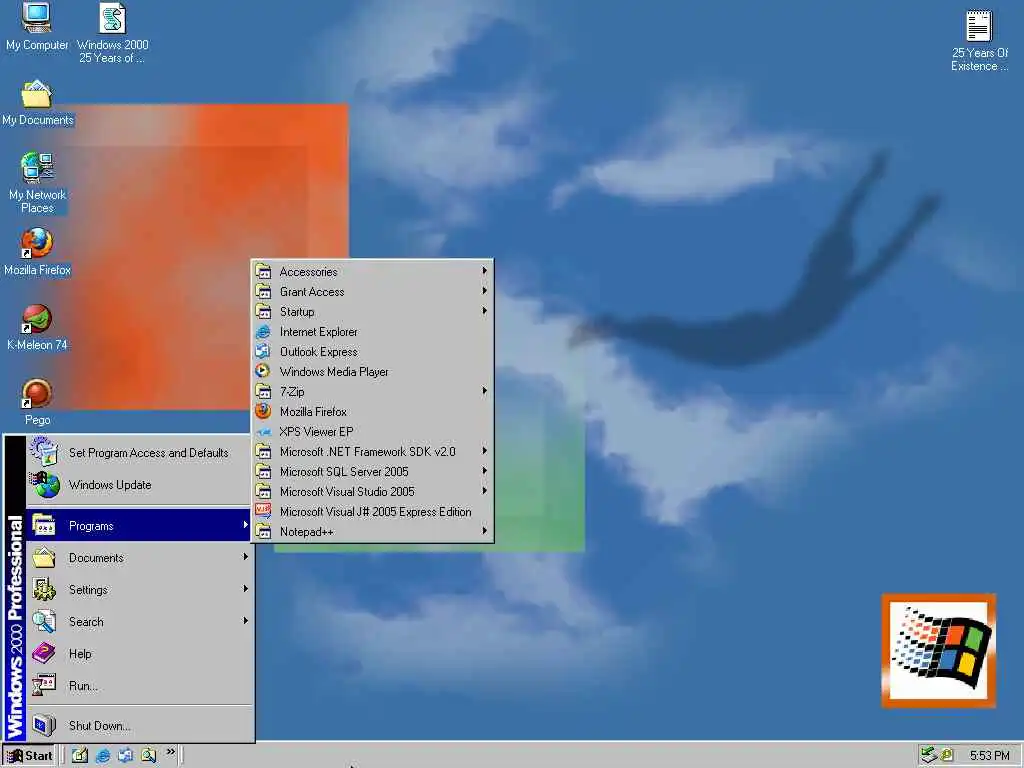This screenshot has height=768, width=1024.
Task: Launch Windows Media Player from Programs
Action: point(372,372)
